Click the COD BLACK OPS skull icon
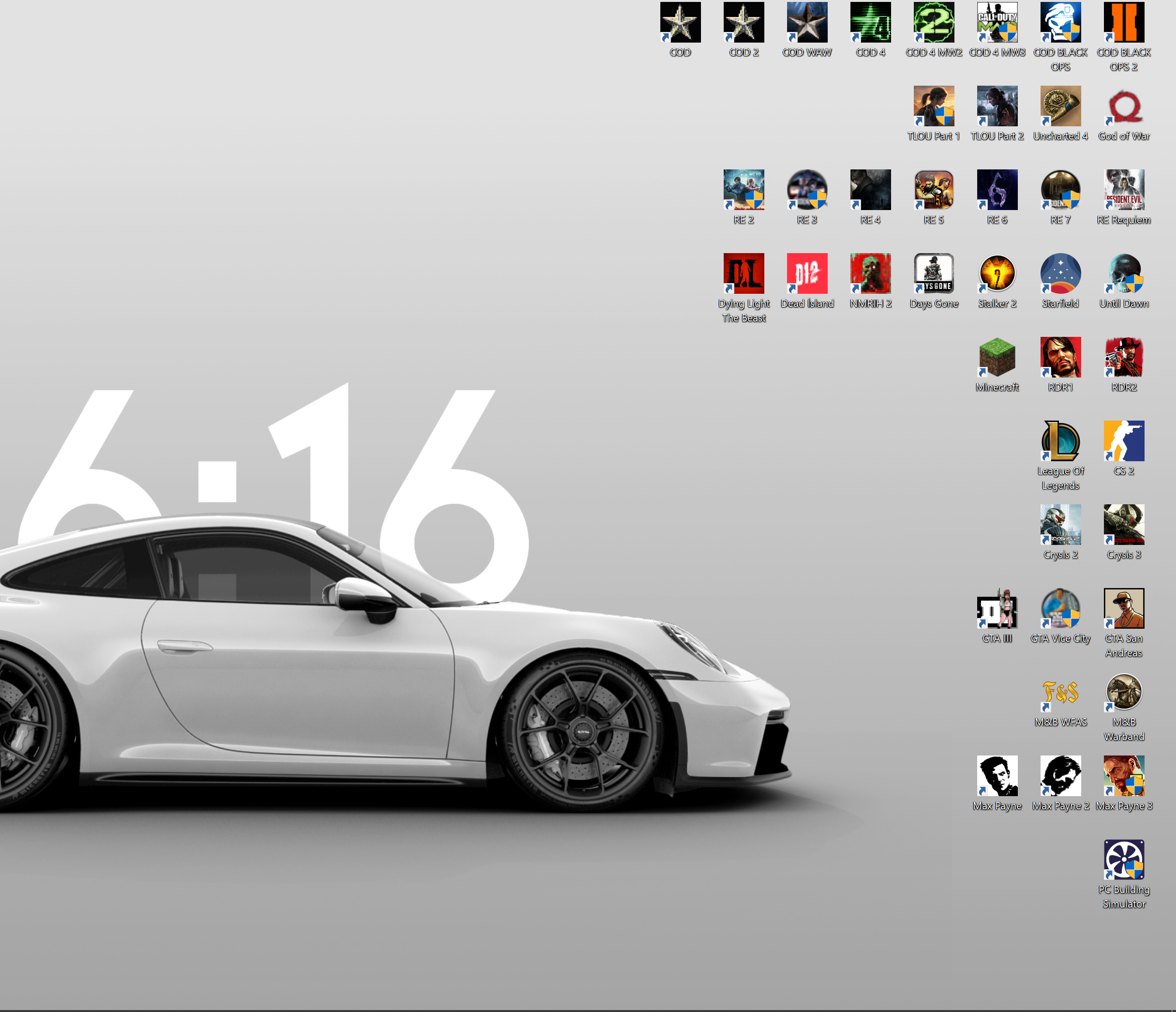The image size is (1176, 1012). coord(1060,22)
